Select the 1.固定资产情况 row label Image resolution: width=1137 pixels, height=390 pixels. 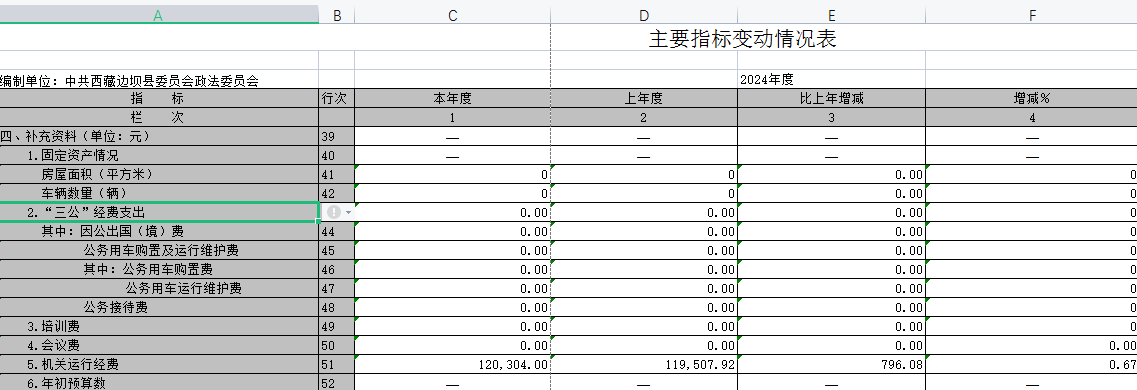point(159,155)
